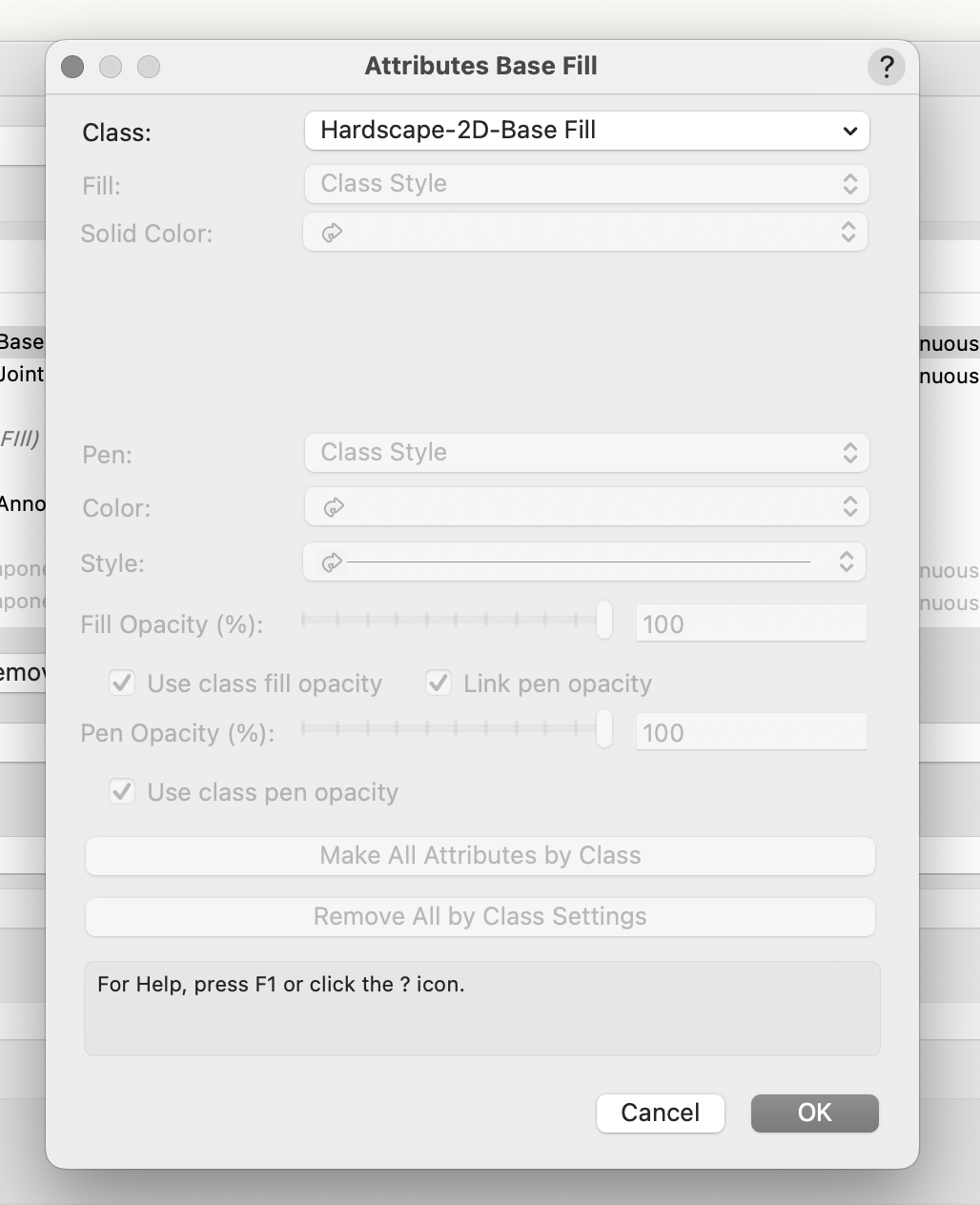This screenshot has width=980, height=1205.
Task: Disable Use class pen opacity checkbox
Action: point(122,791)
